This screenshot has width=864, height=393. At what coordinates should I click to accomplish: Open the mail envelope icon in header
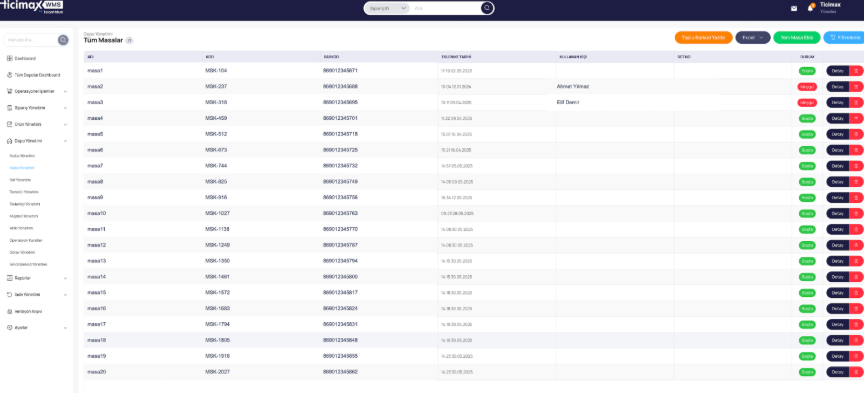tap(794, 8)
